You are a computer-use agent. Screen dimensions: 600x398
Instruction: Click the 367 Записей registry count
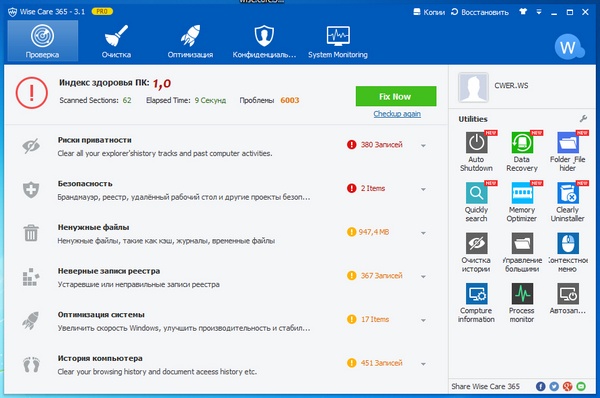pyautogui.click(x=382, y=276)
